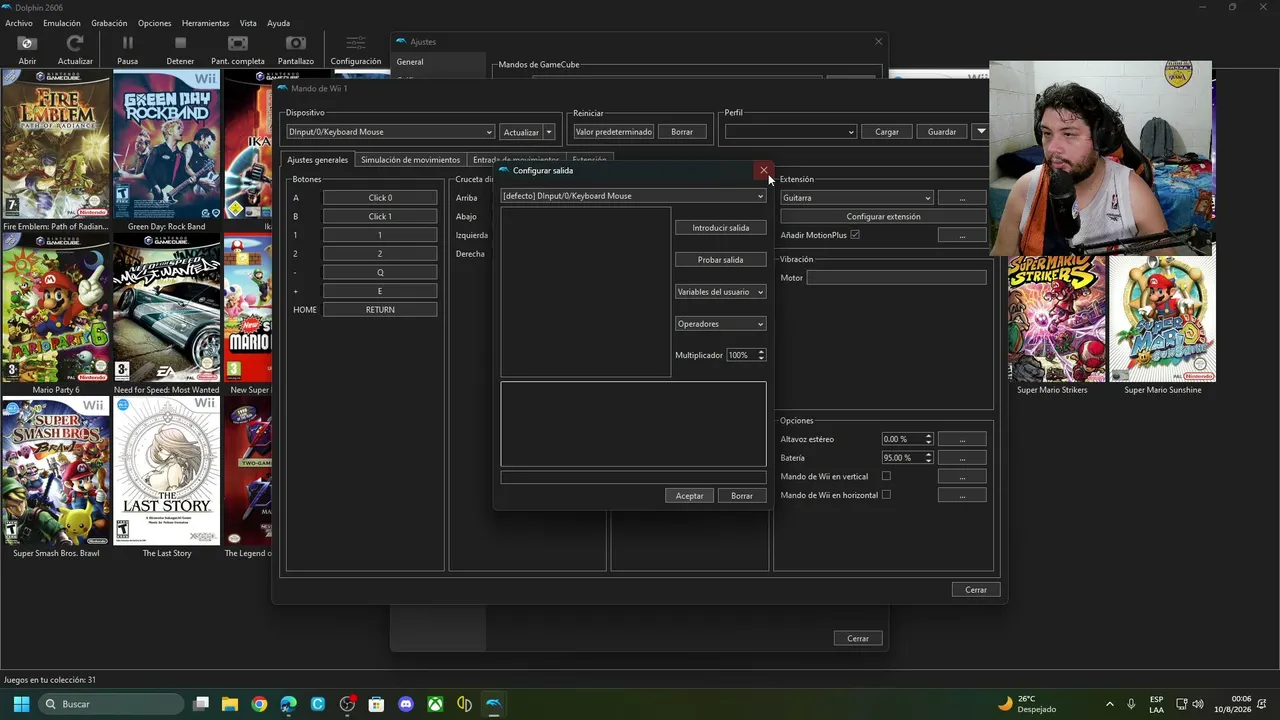This screenshot has height=720, width=1280.
Task: Enable Mando de Wii en vertical checkbox
Action: tap(886, 476)
